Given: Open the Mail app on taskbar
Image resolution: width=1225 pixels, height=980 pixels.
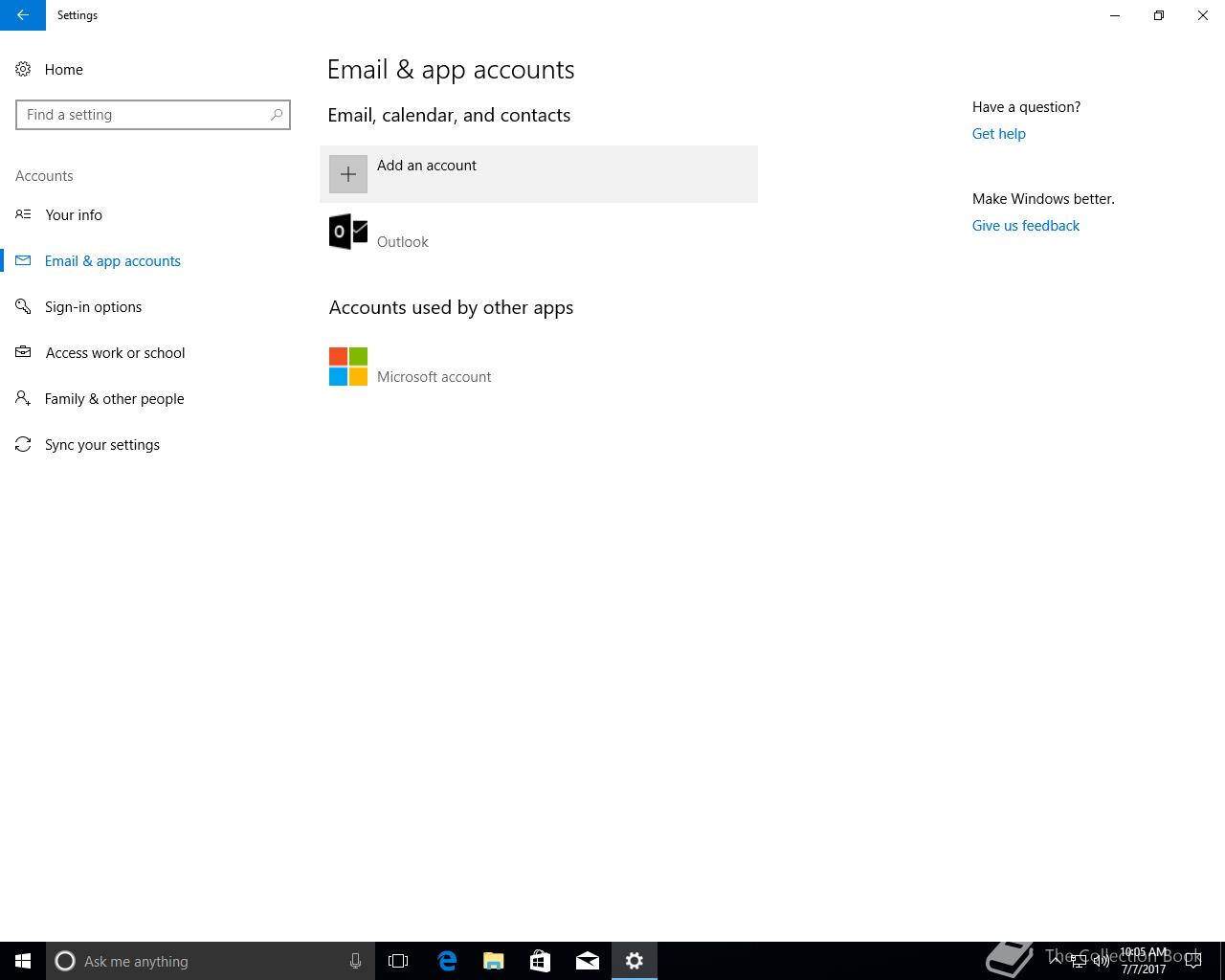Looking at the screenshot, I should (588, 961).
